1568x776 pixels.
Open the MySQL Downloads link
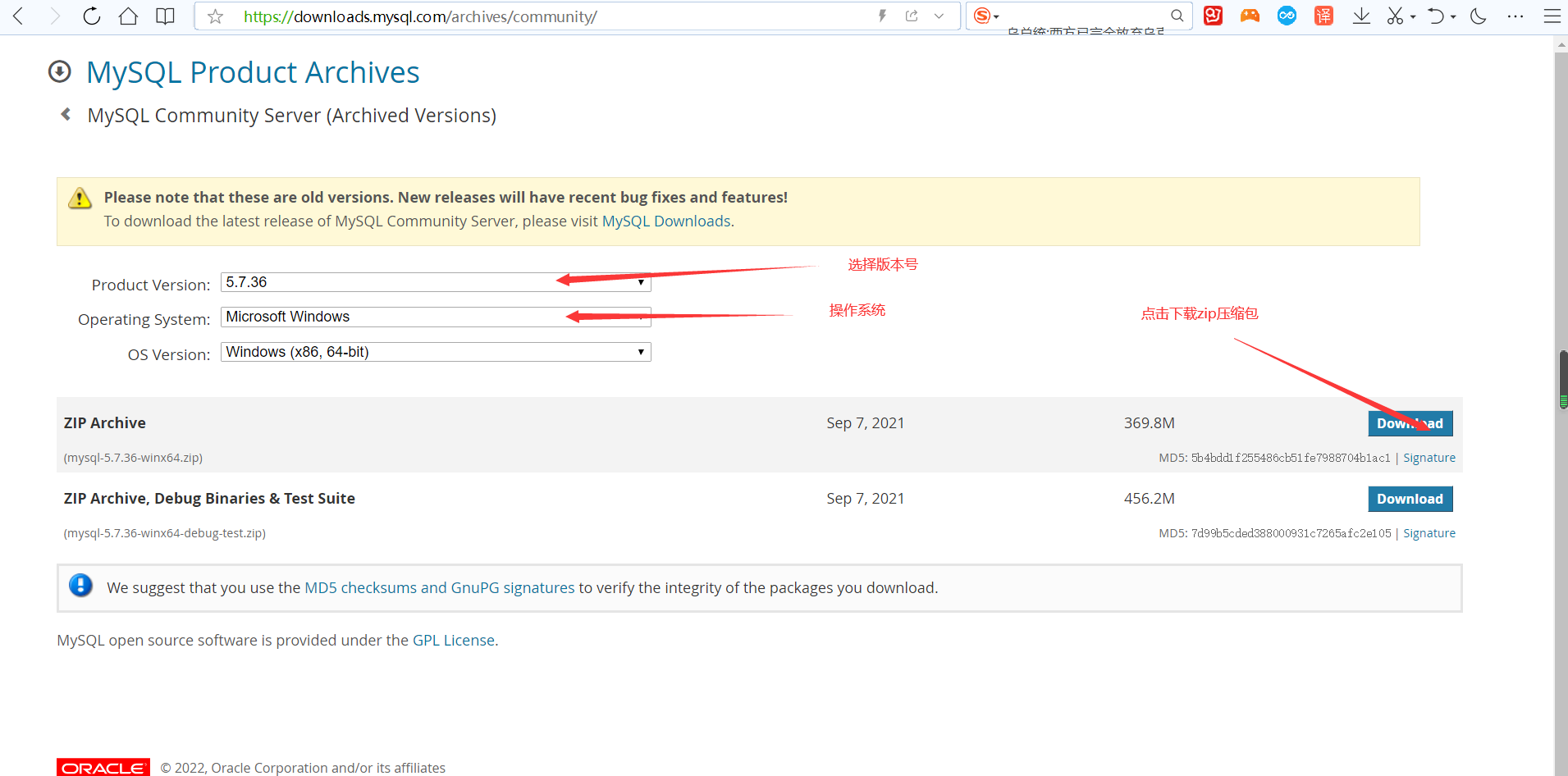coord(666,221)
